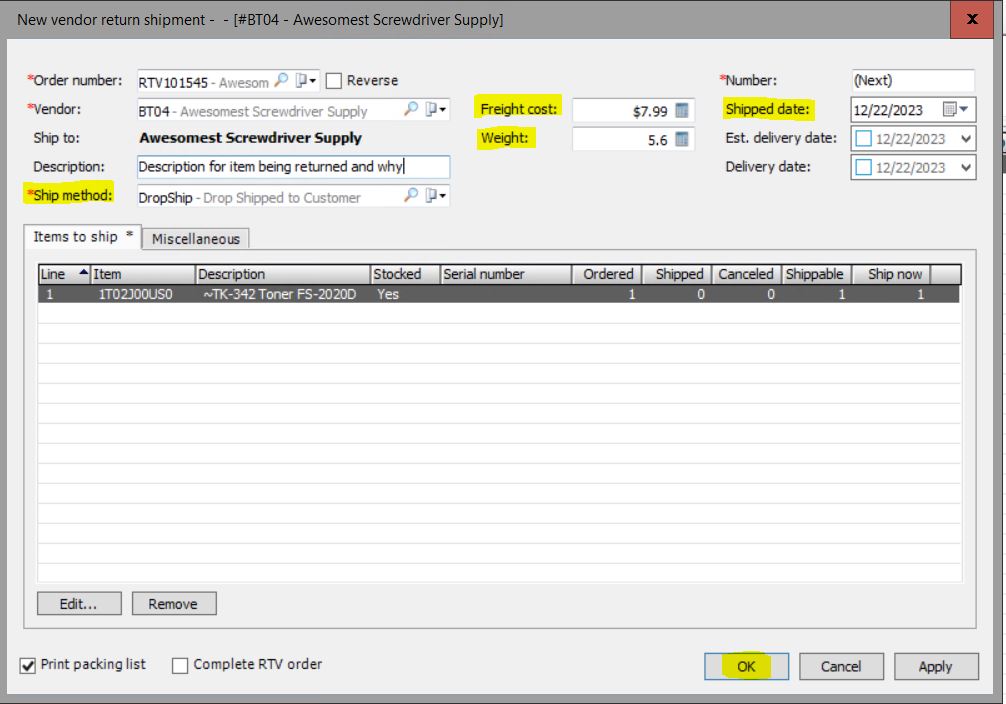Screen dimensions: 1006x704
Task: Open the Shipped date calendar picker
Action: (x=956, y=110)
